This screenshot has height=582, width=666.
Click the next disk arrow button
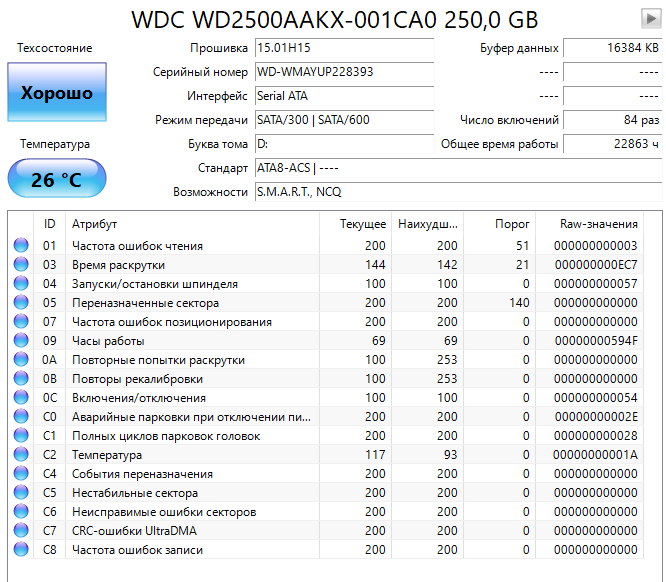coord(651,18)
